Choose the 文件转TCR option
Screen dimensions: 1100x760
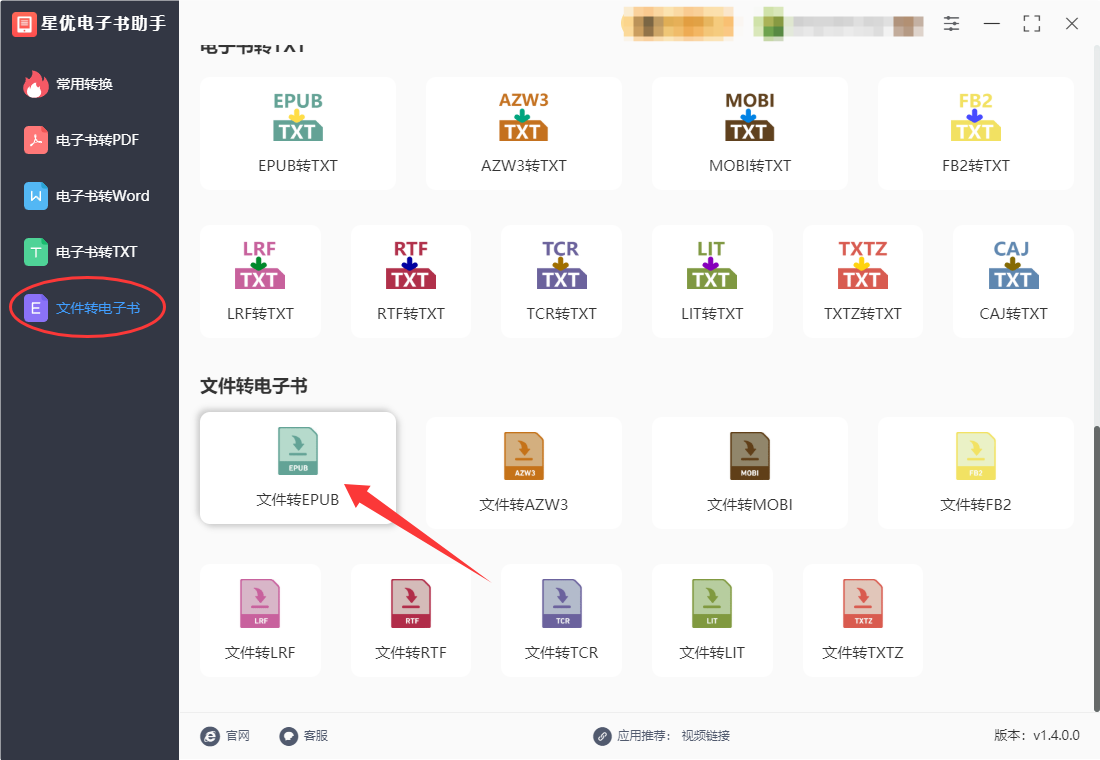pos(561,620)
